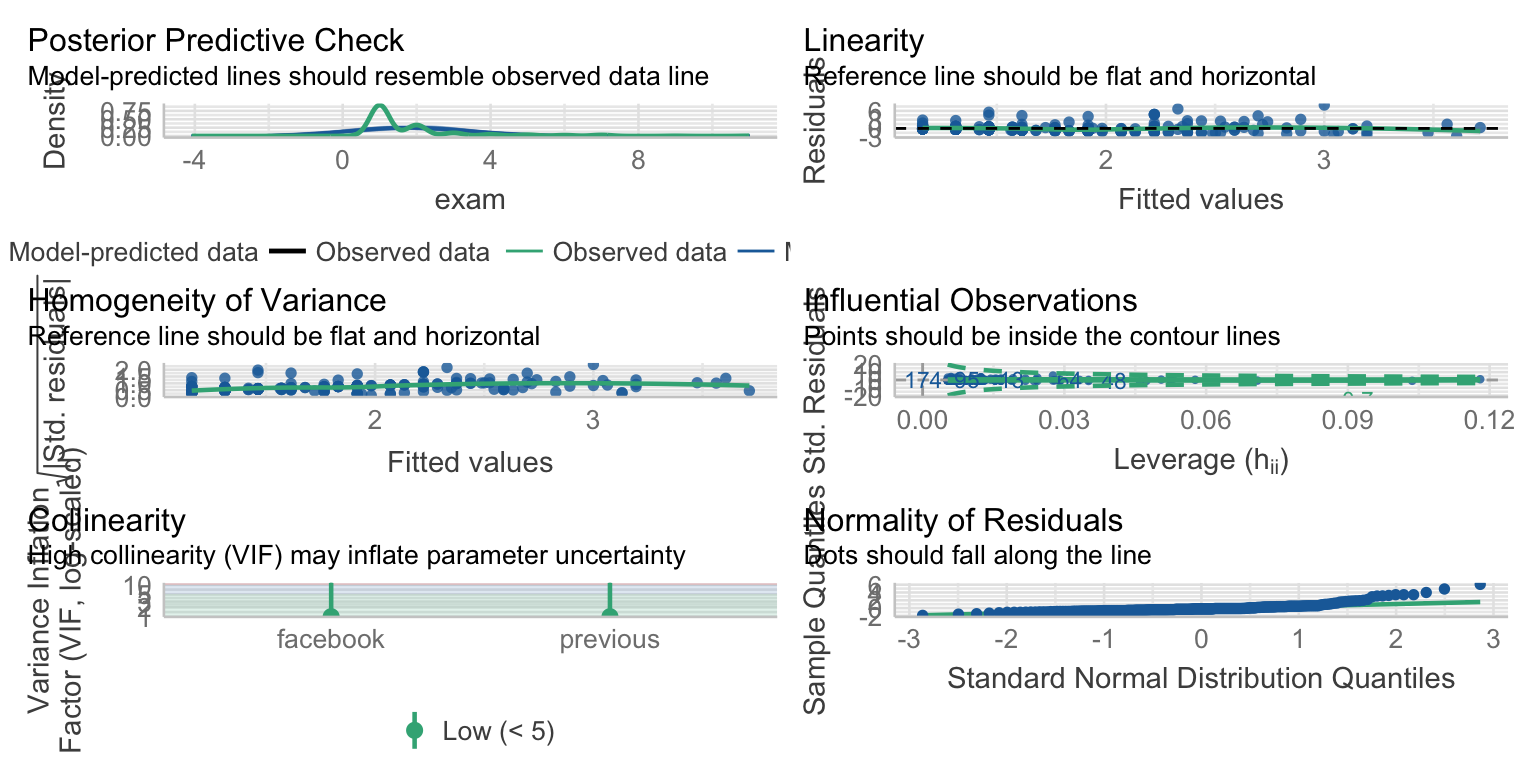Click the black line legend key
1536x768 pixels.
(289, 252)
